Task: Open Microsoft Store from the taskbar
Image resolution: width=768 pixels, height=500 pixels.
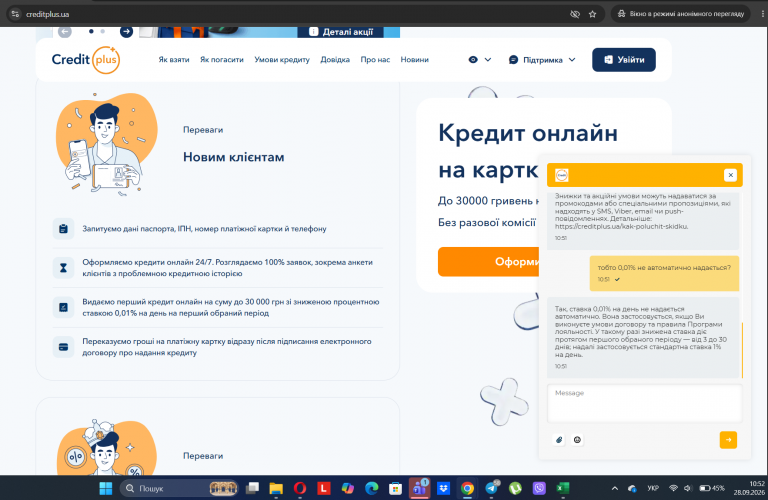Action: pyautogui.click(x=395, y=488)
